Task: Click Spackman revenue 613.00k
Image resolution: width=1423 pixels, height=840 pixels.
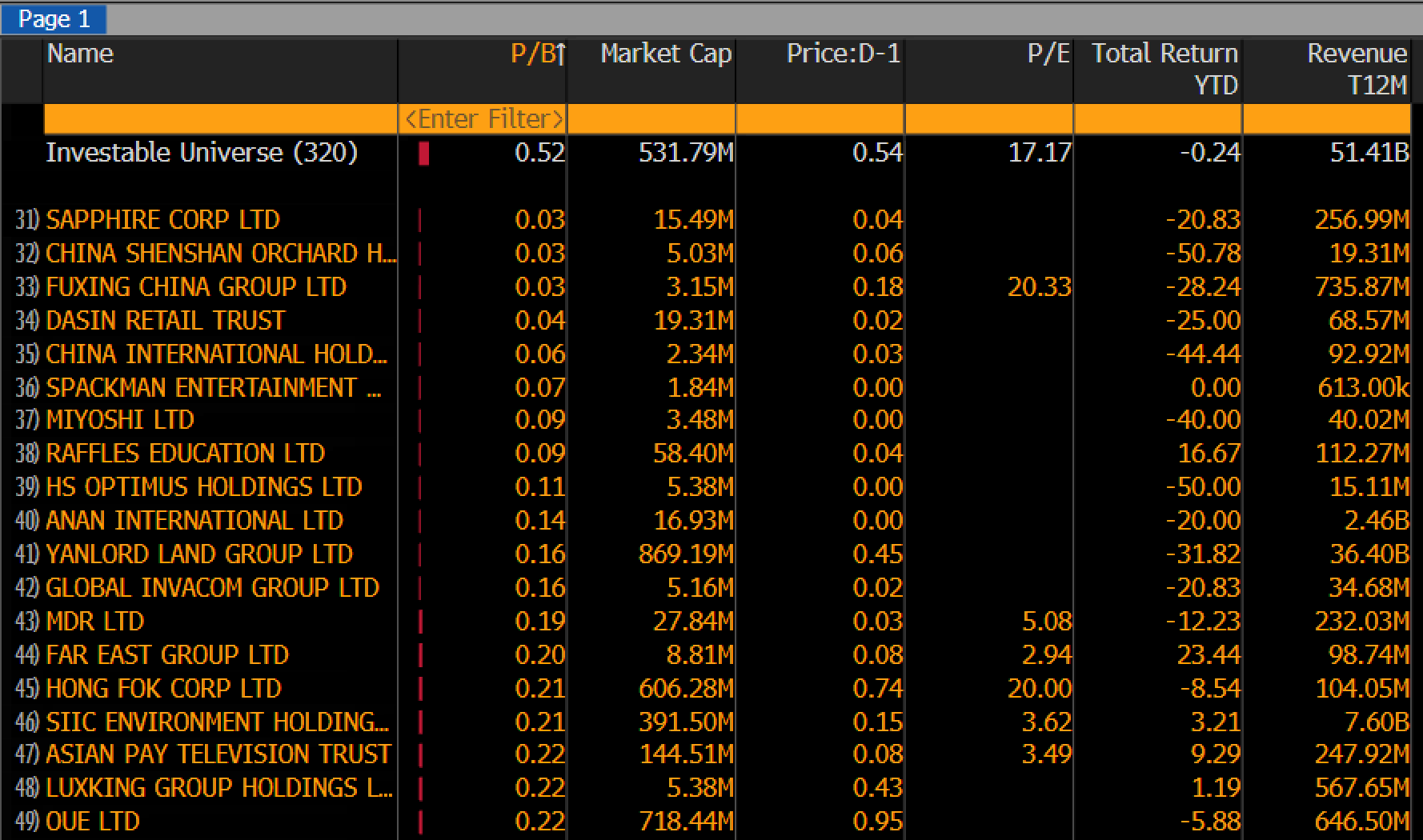Action: (x=1363, y=387)
